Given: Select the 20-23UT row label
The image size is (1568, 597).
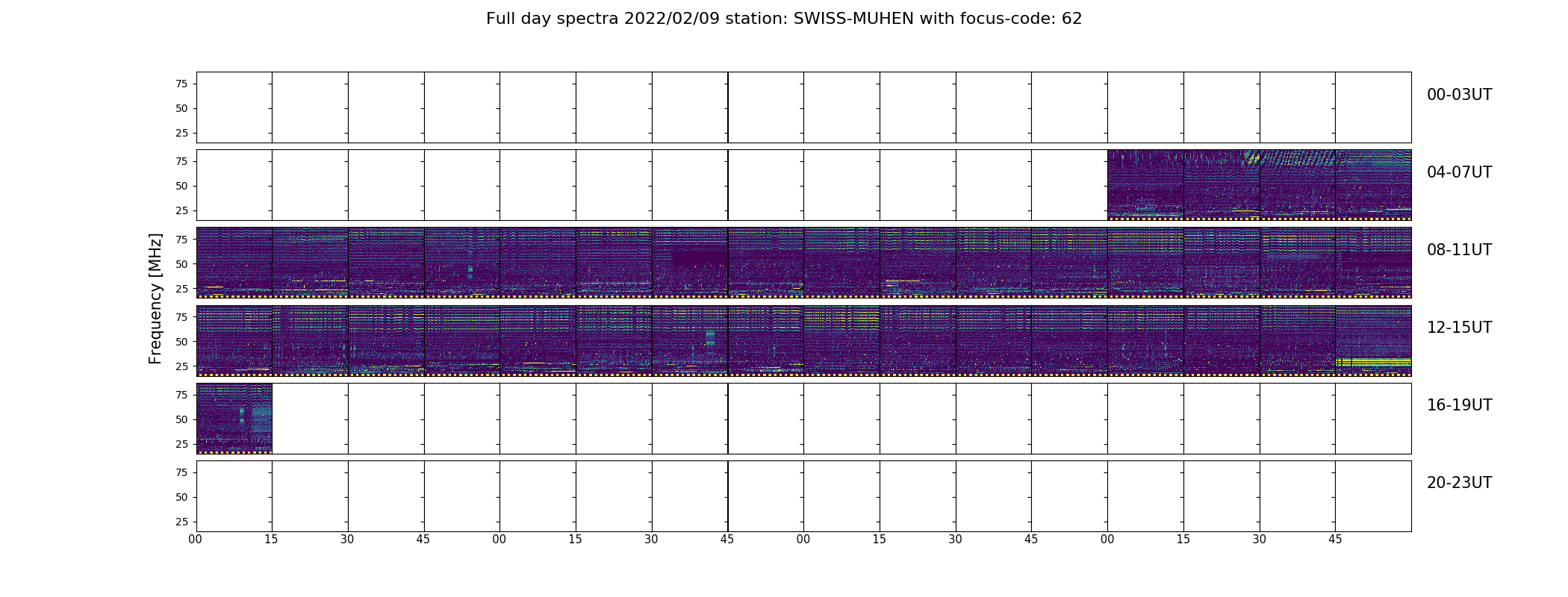Looking at the screenshot, I should pos(1459,483).
